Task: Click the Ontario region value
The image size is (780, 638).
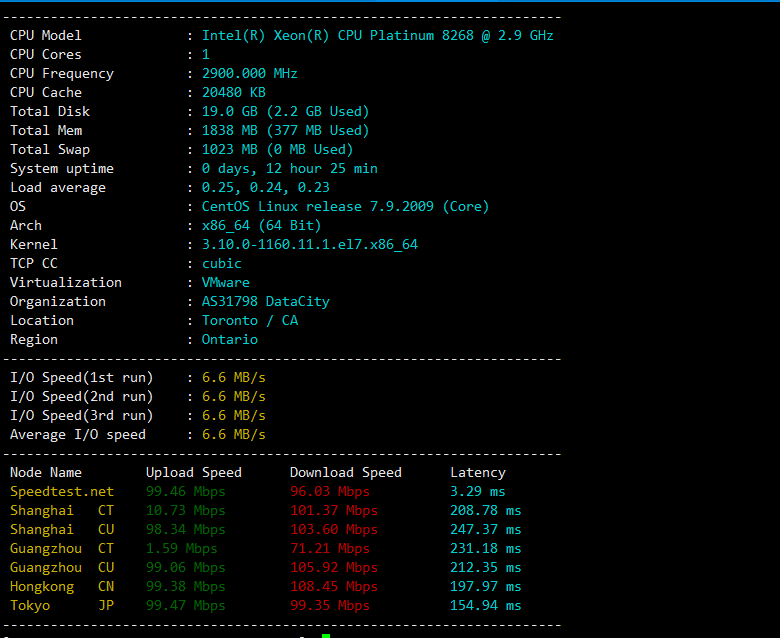Action: [x=229, y=339]
